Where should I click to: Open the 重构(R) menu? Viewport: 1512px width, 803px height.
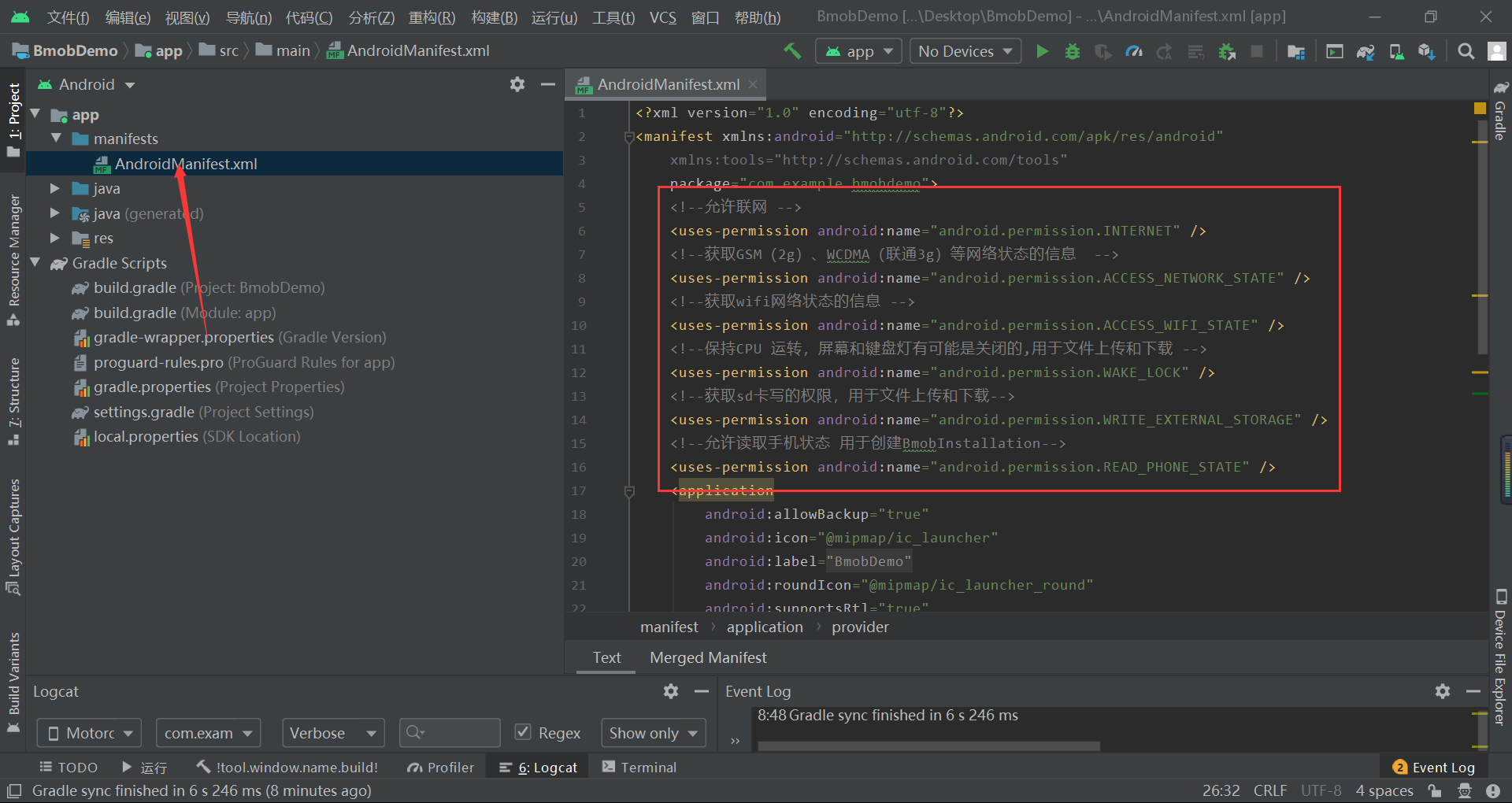coord(432,17)
